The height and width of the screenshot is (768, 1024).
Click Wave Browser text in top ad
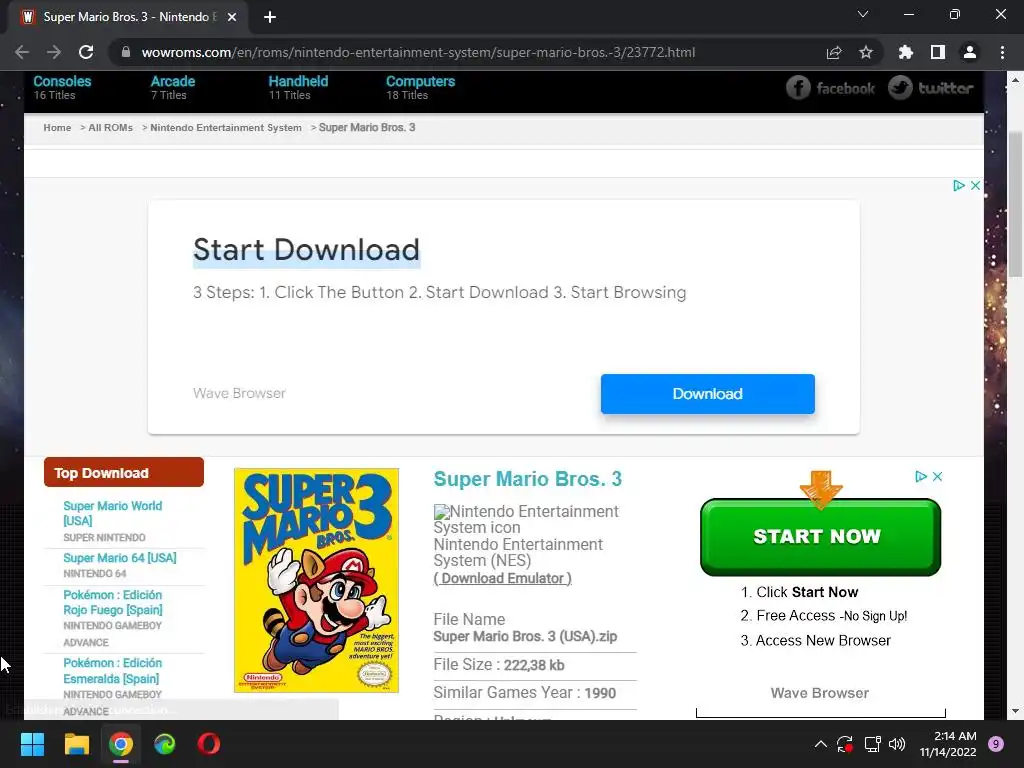click(239, 393)
